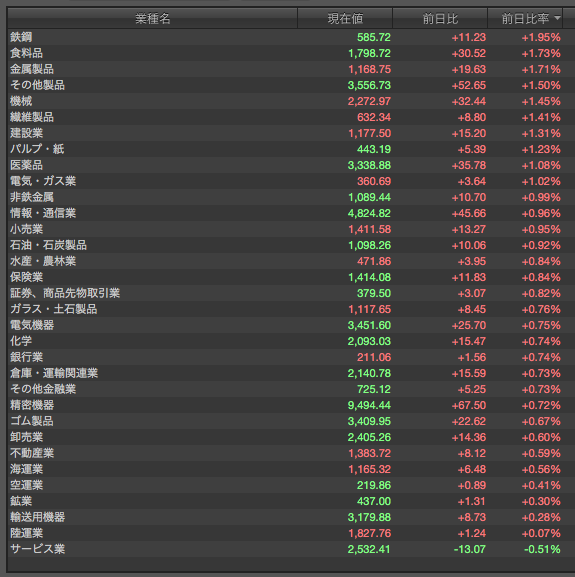This screenshot has width=575, height=577.
Task: Select the 卸売業 row
Action: click(x=291, y=438)
